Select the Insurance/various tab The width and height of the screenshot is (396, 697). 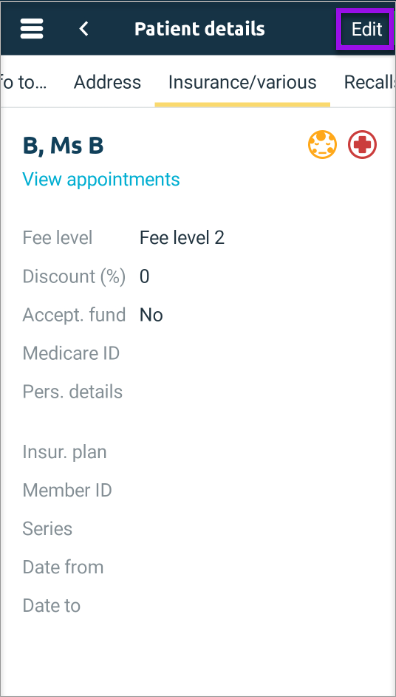[242, 82]
